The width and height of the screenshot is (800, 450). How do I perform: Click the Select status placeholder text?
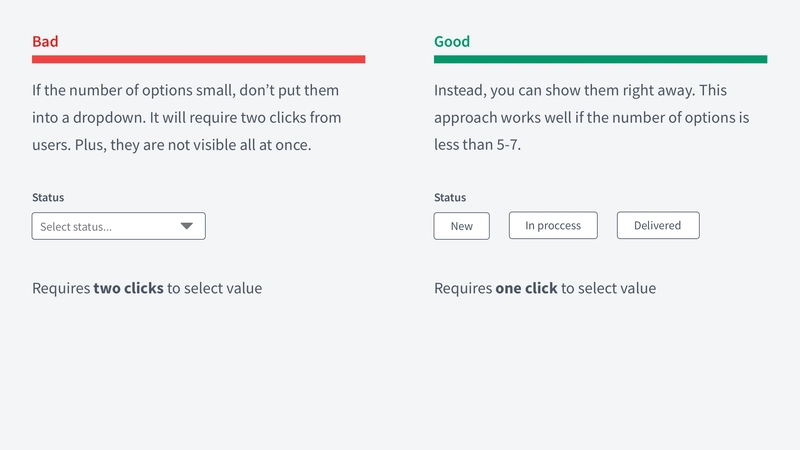pos(76,227)
